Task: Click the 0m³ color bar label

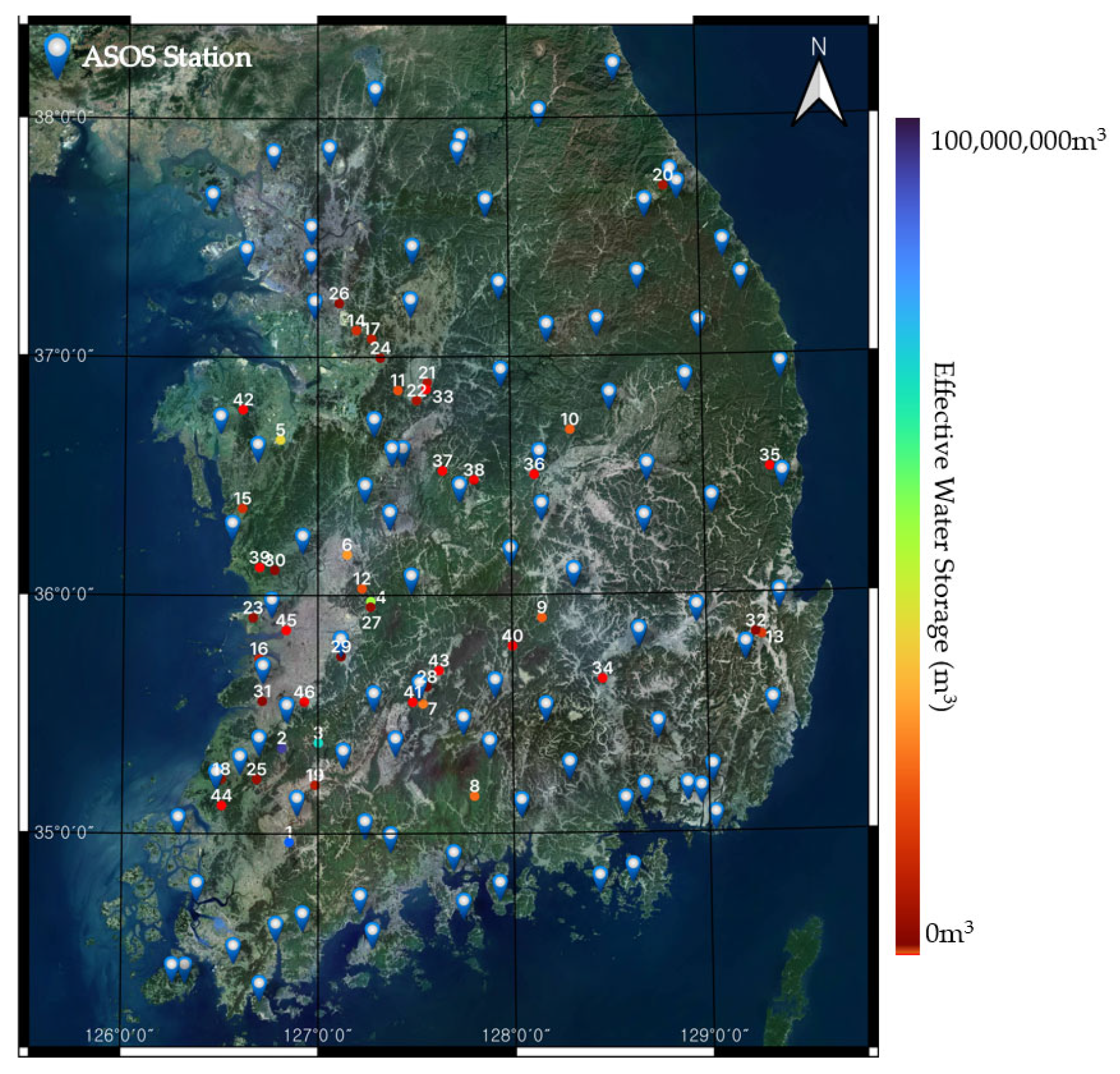Action: point(949,933)
